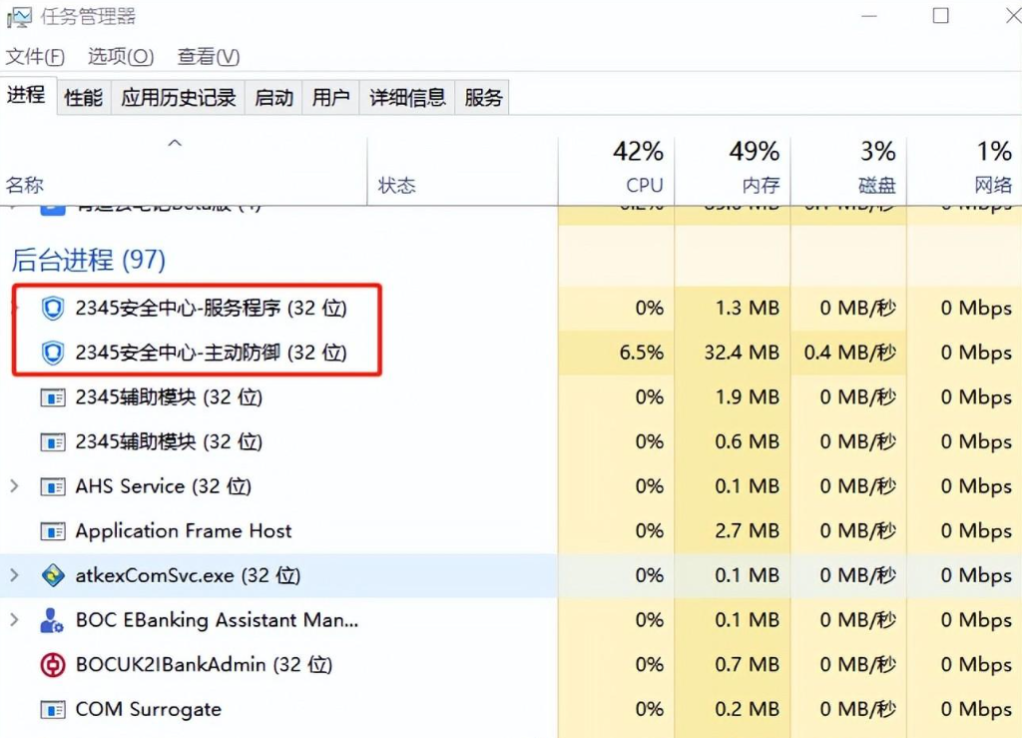Click the 6.5% CPU value
1024x738 pixels.
tap(641, 353)
